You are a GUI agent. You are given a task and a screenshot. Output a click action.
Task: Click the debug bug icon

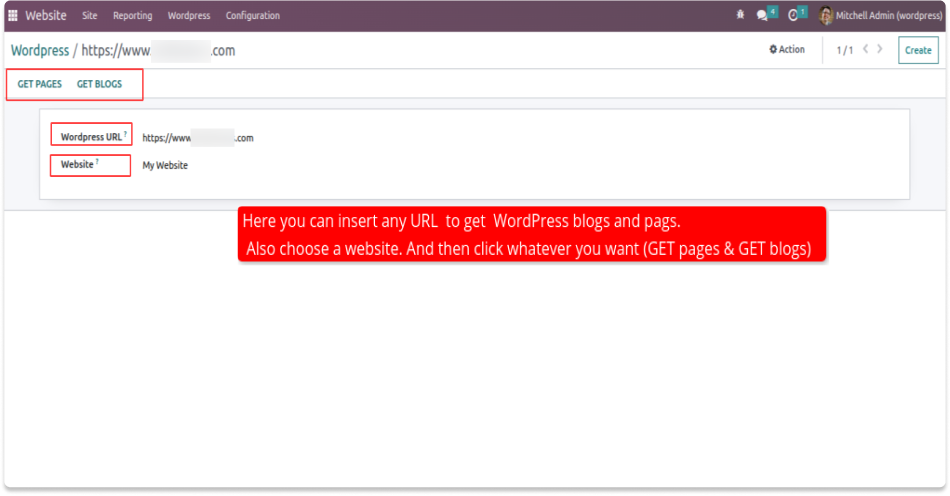740,15
